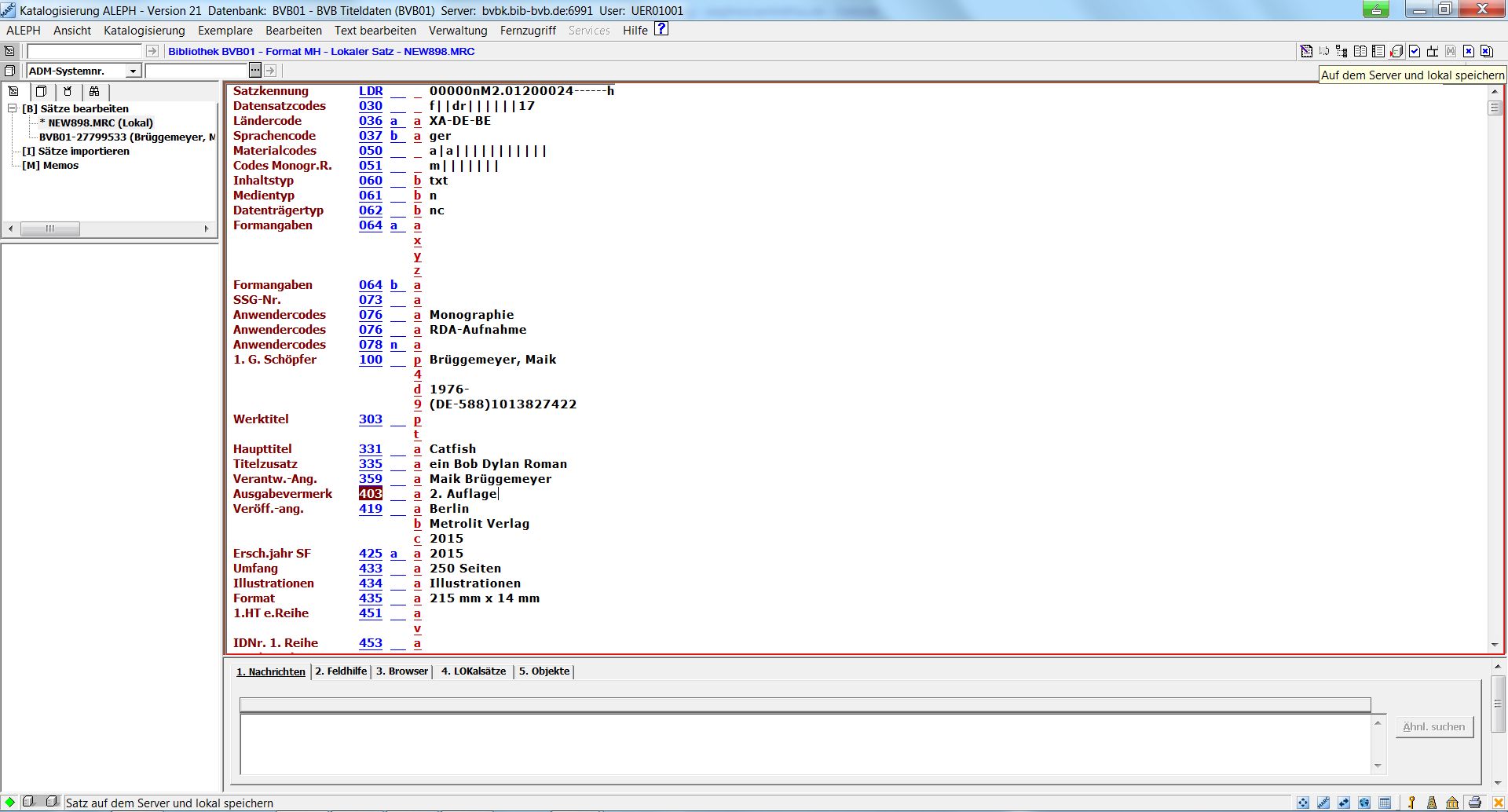The height and width of the screenshot is (812, 1508).
Task: Switch to the LOKalsätze tab
Action: point(474,671)
